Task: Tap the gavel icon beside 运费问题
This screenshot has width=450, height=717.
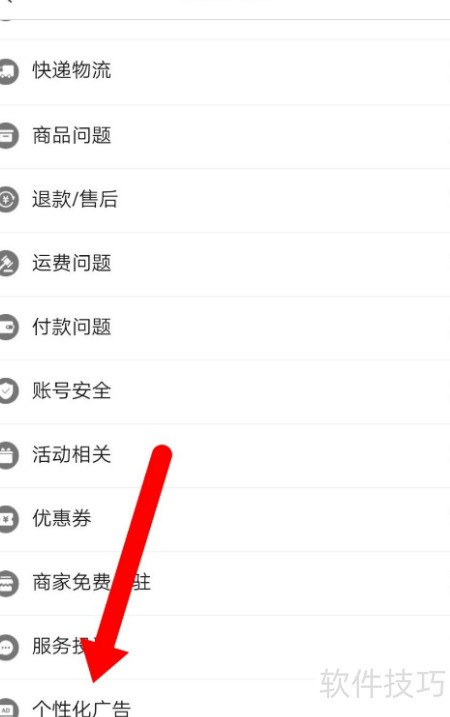Action: coord(8,263)
